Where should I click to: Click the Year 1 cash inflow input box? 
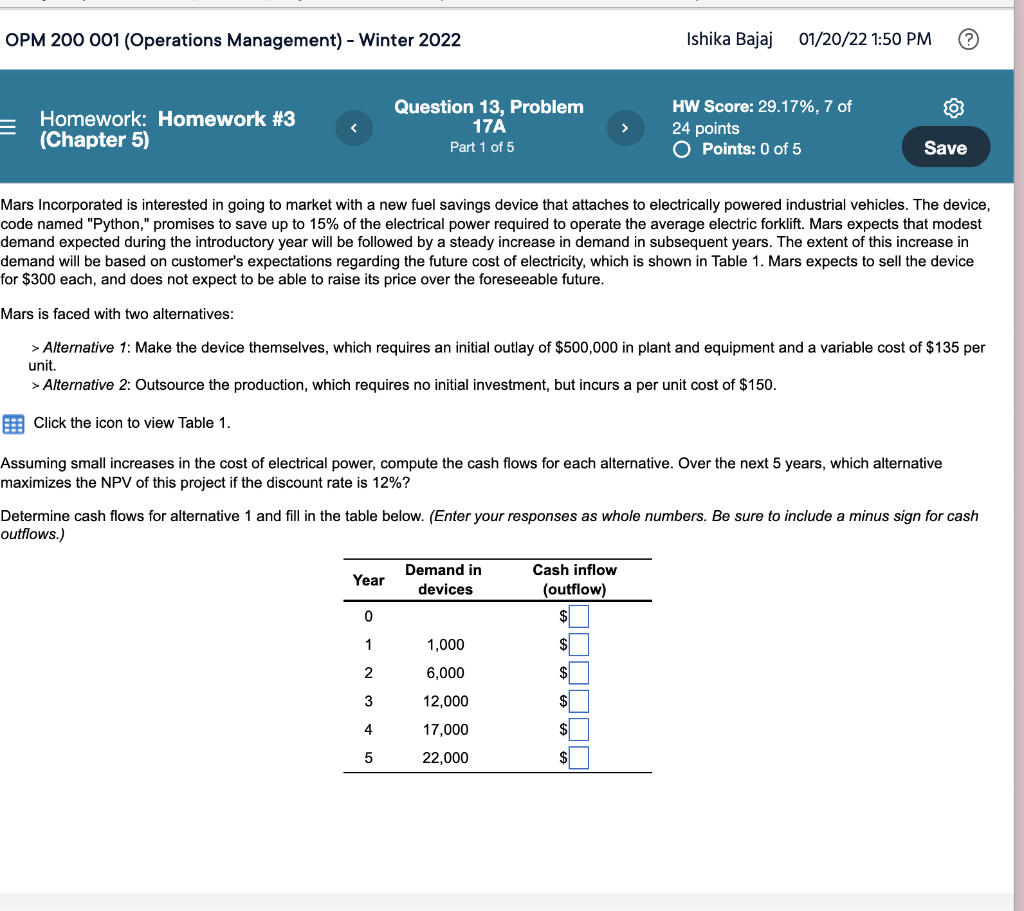579,644
